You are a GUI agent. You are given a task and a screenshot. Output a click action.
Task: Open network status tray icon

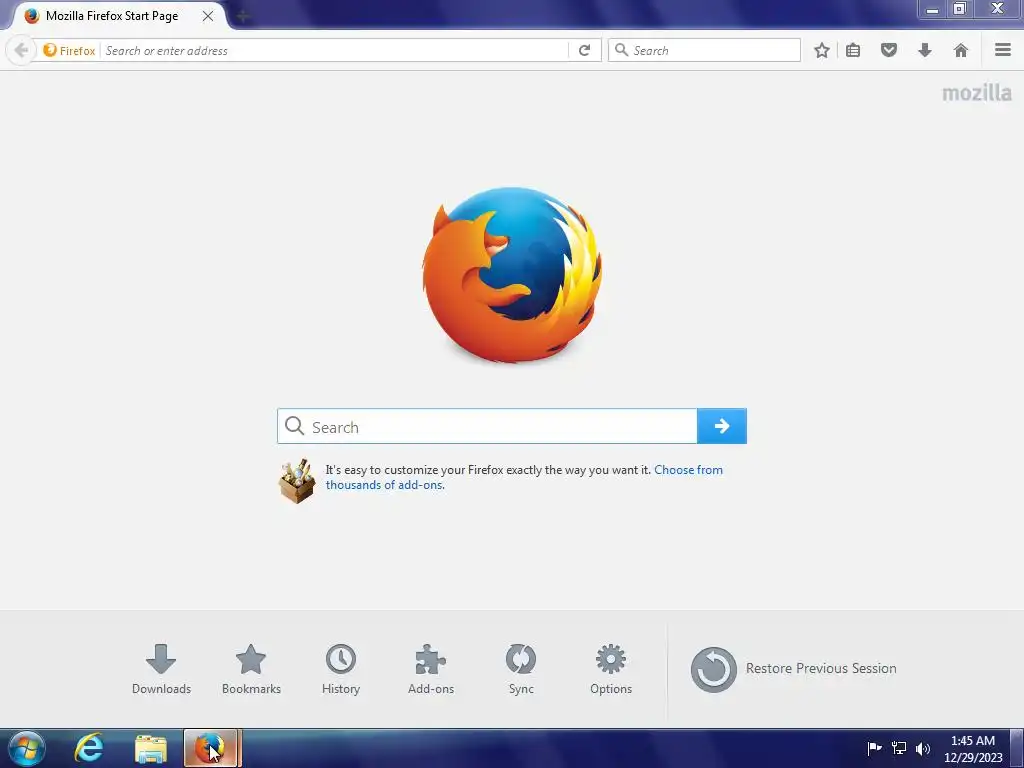899,748
